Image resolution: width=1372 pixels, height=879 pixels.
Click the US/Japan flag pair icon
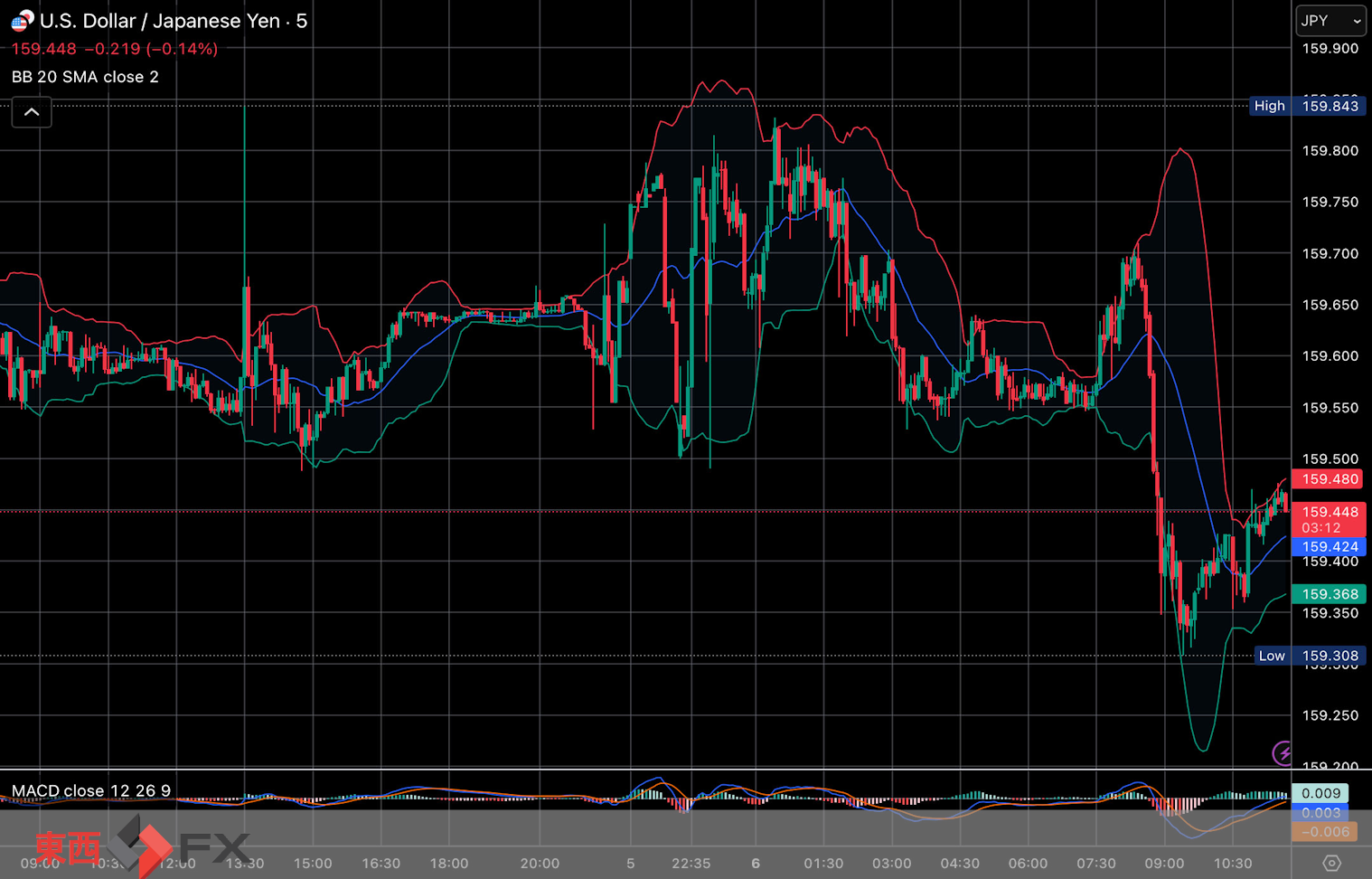click(x=22, y=21)
